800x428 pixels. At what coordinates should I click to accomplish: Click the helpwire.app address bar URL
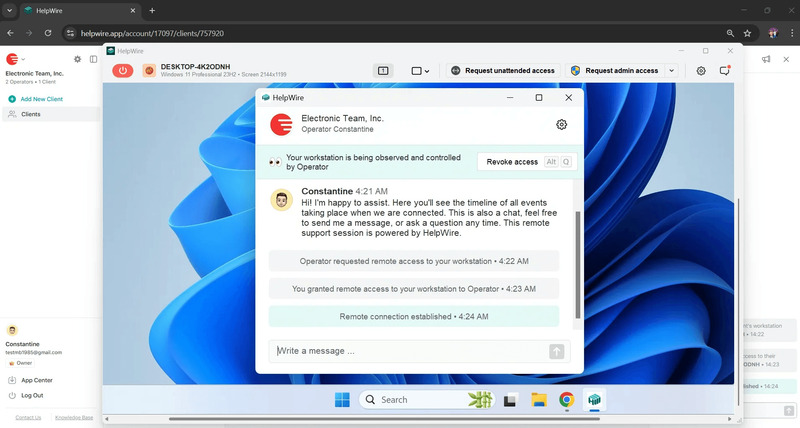tap(152, 33)
